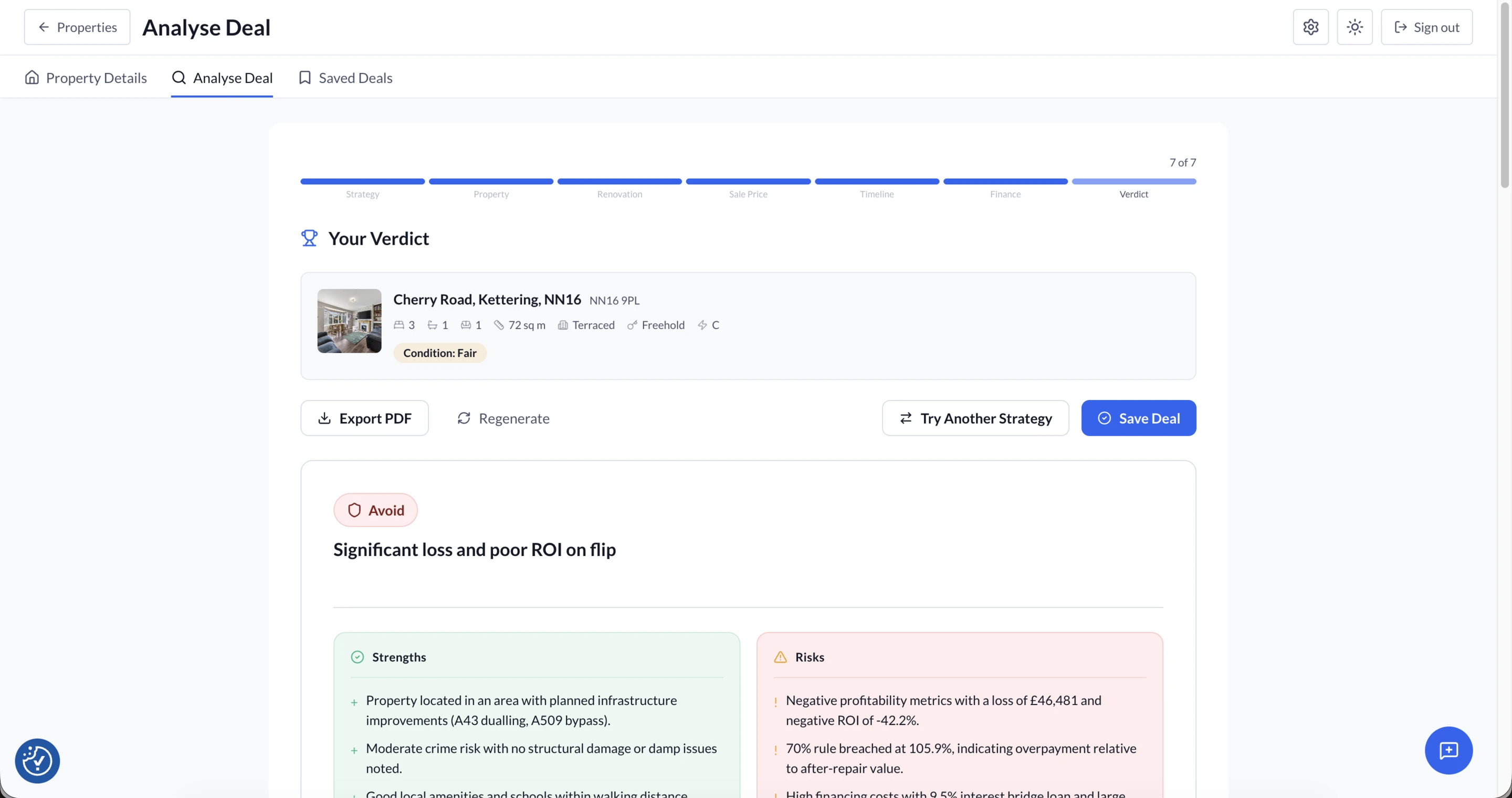The image size is (1512, 798).
Task: Jump to Strategy step in progress bar
Action: [x=362, y=188]
